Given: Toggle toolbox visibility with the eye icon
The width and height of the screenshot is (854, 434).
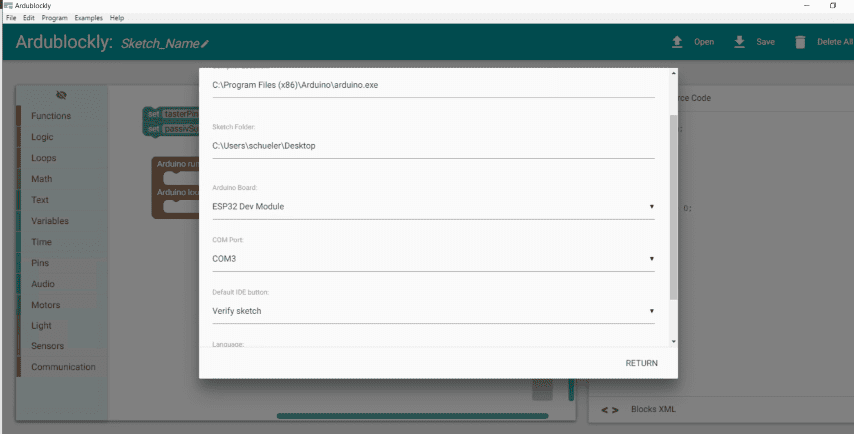Looking at the screenshot, I should (62, 95).
